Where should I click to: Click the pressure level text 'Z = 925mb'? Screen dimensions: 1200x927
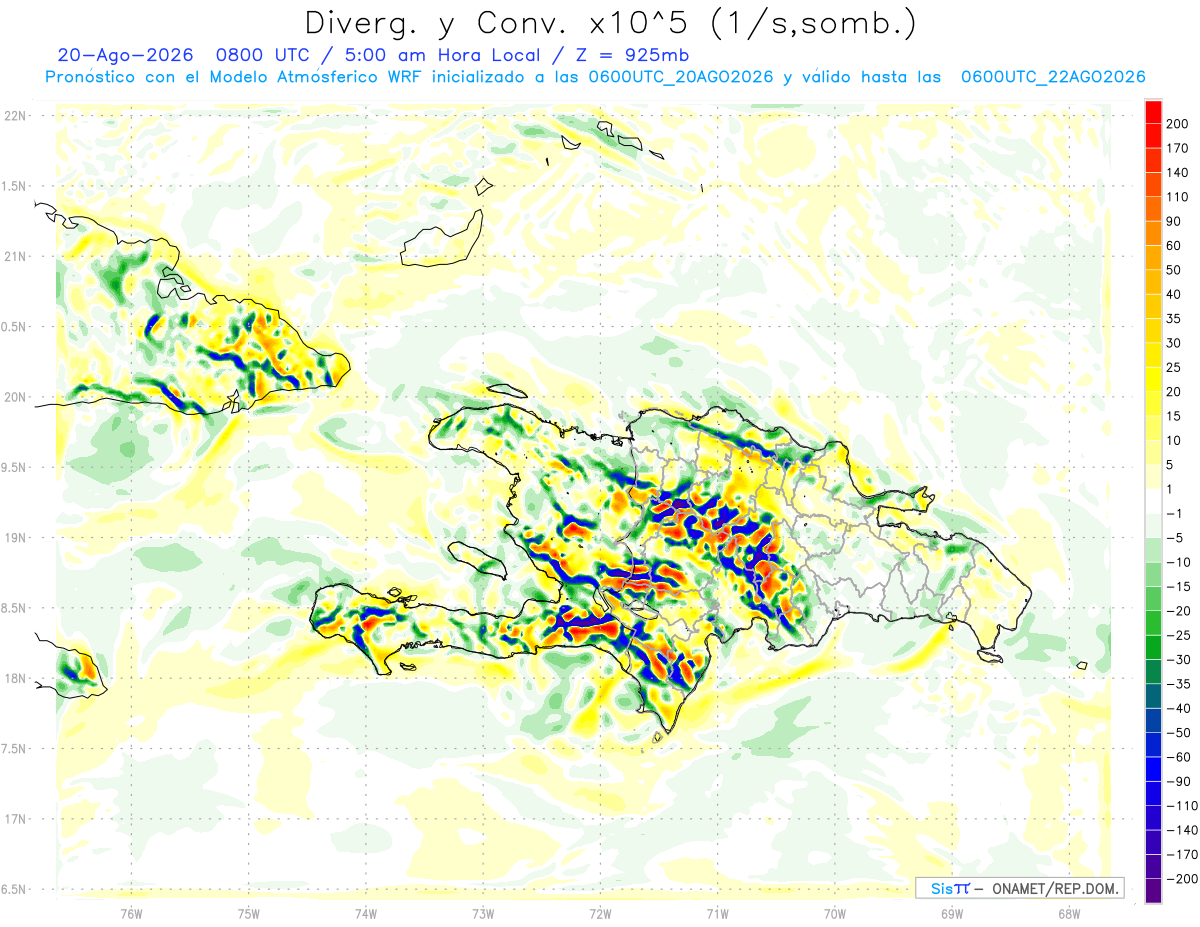click(632, 55)
